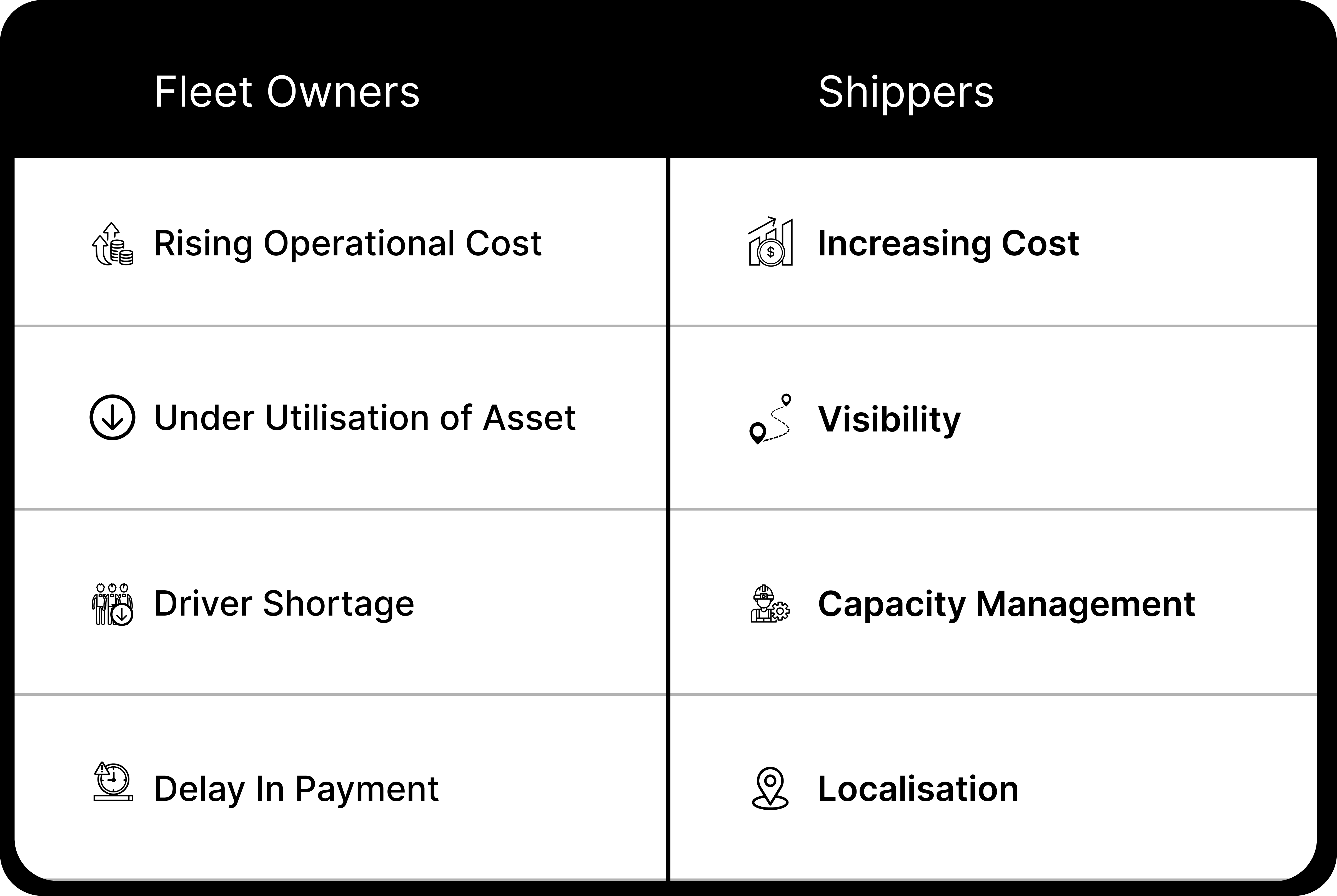Click the Localisation label
This screenshot has width=1337, height=896.
pos(918,789)
